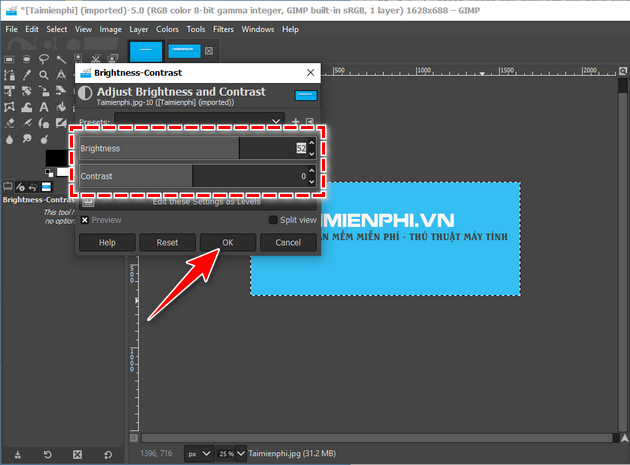
Task: Open the File menu
Action: coord(11,29)
